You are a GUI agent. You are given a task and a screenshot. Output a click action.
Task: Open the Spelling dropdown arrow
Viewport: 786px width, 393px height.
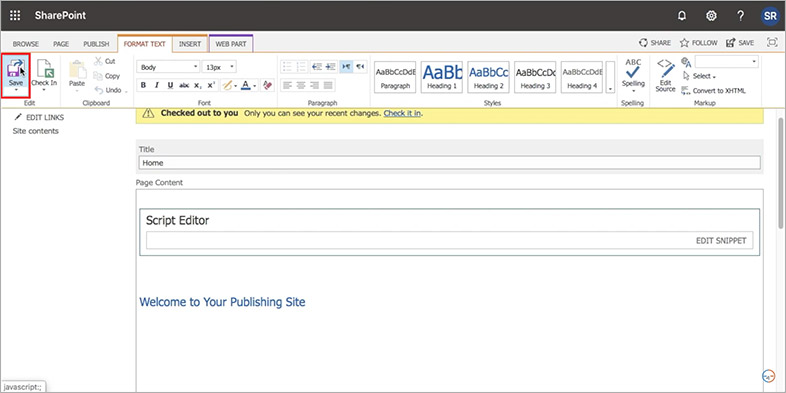pyautogui.click(x=633, y=91)
